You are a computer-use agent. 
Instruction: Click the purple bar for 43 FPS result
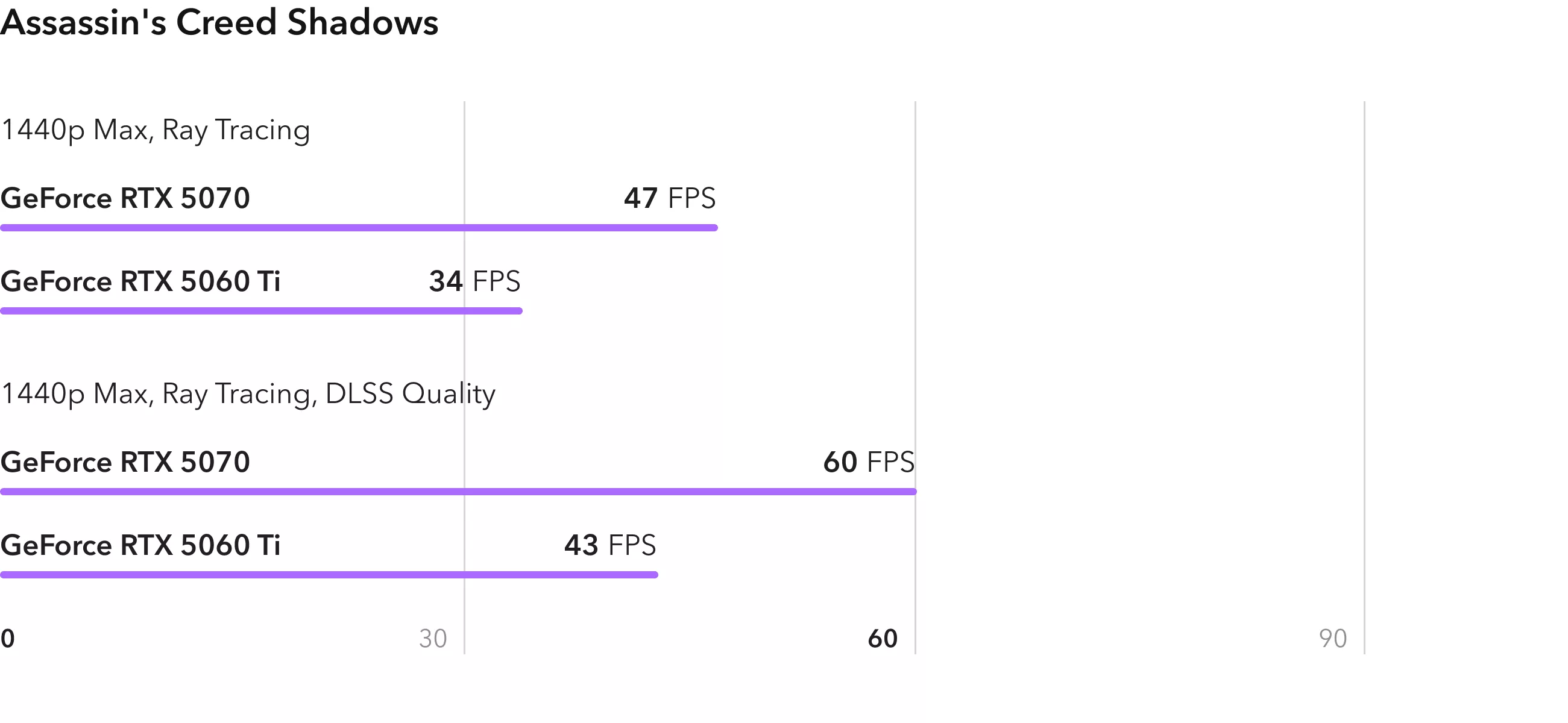[329, 575]
